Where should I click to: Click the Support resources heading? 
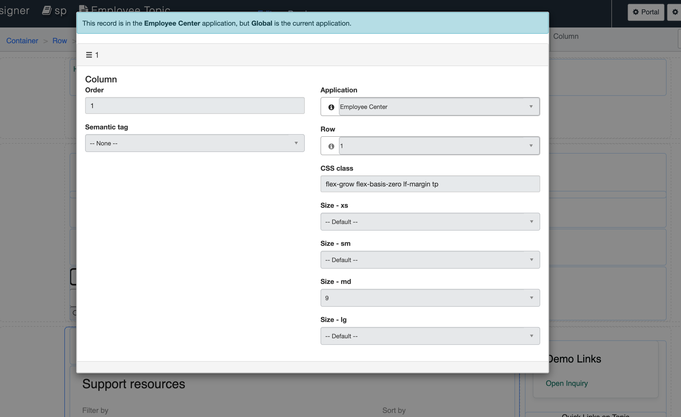coord(134,384)
